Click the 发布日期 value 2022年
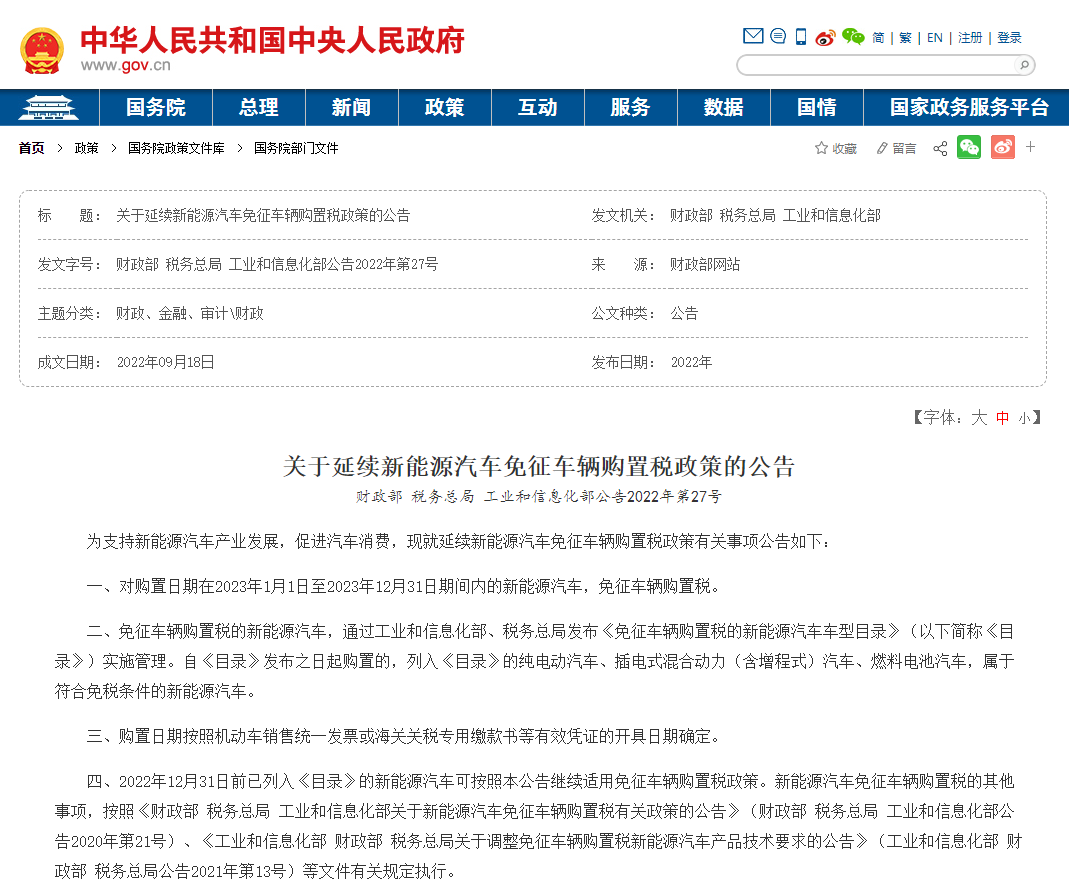The height and width of the screenshot is (892, 1069). pos(691,362)
